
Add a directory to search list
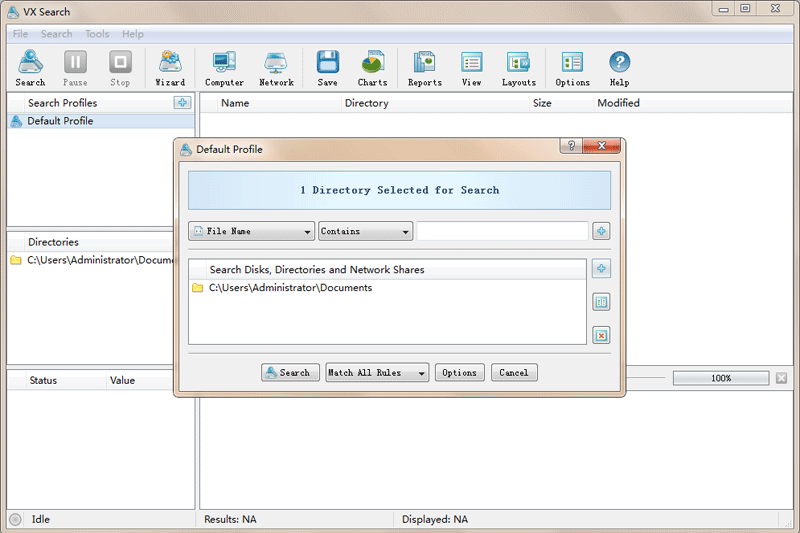601,269
